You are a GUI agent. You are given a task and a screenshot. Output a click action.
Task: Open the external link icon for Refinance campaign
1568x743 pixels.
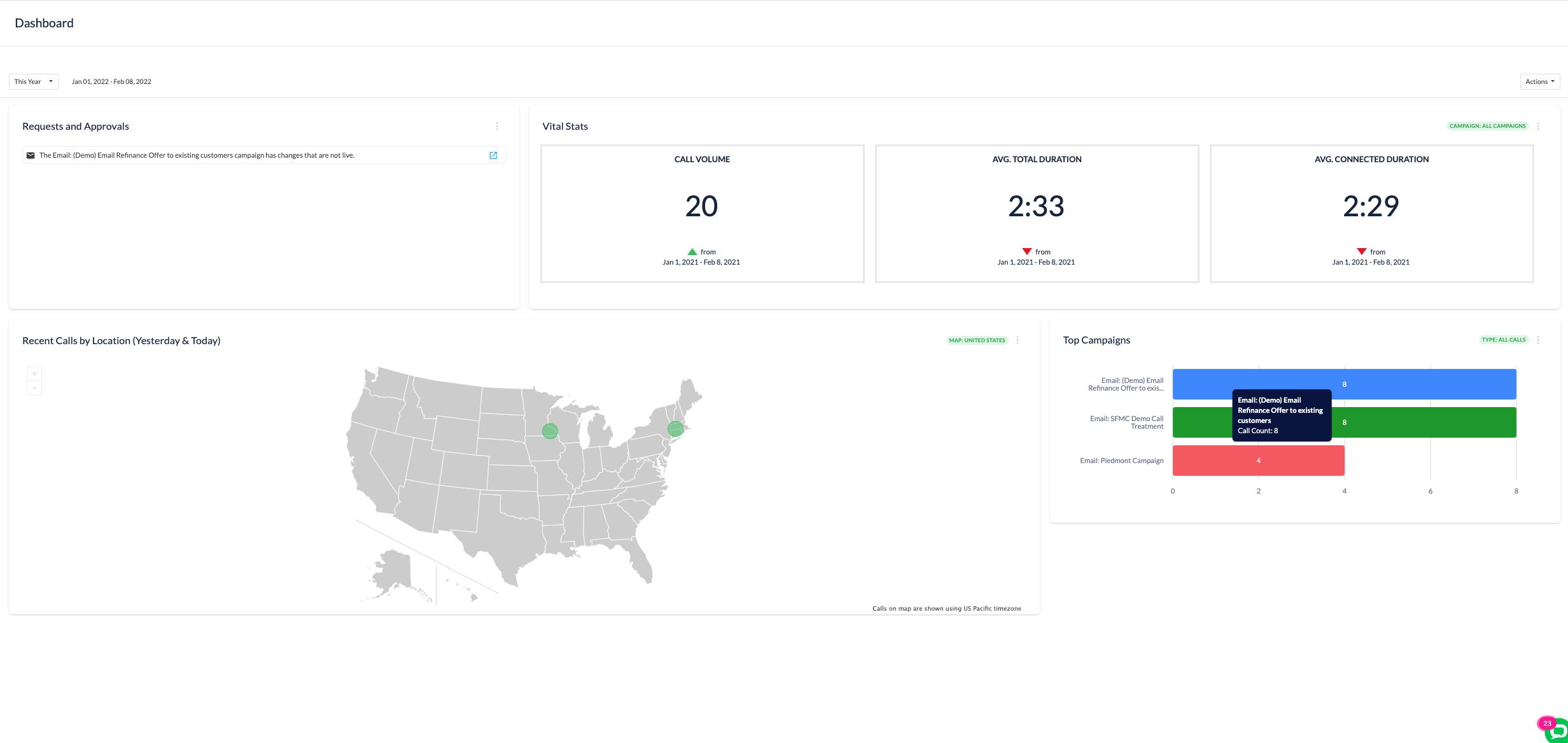(x=493, y=155)
